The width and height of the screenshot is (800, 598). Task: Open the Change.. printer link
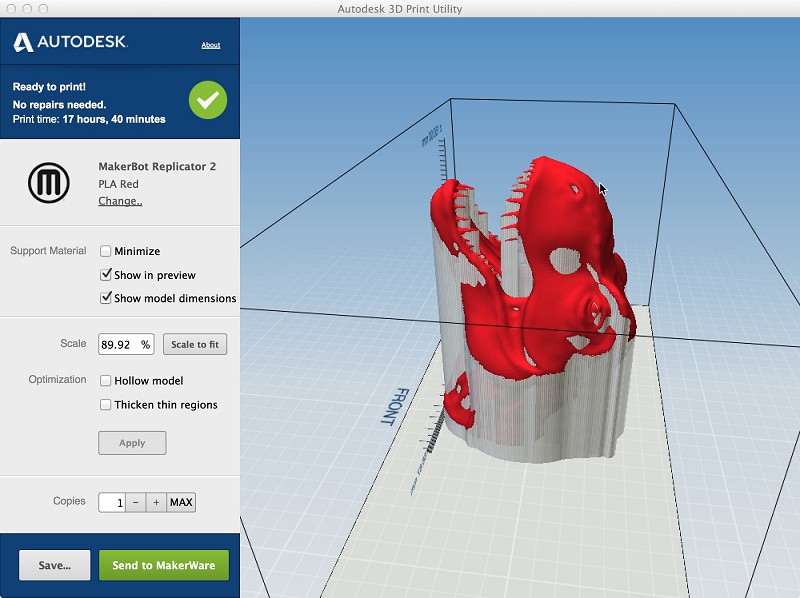coord(120,201)
